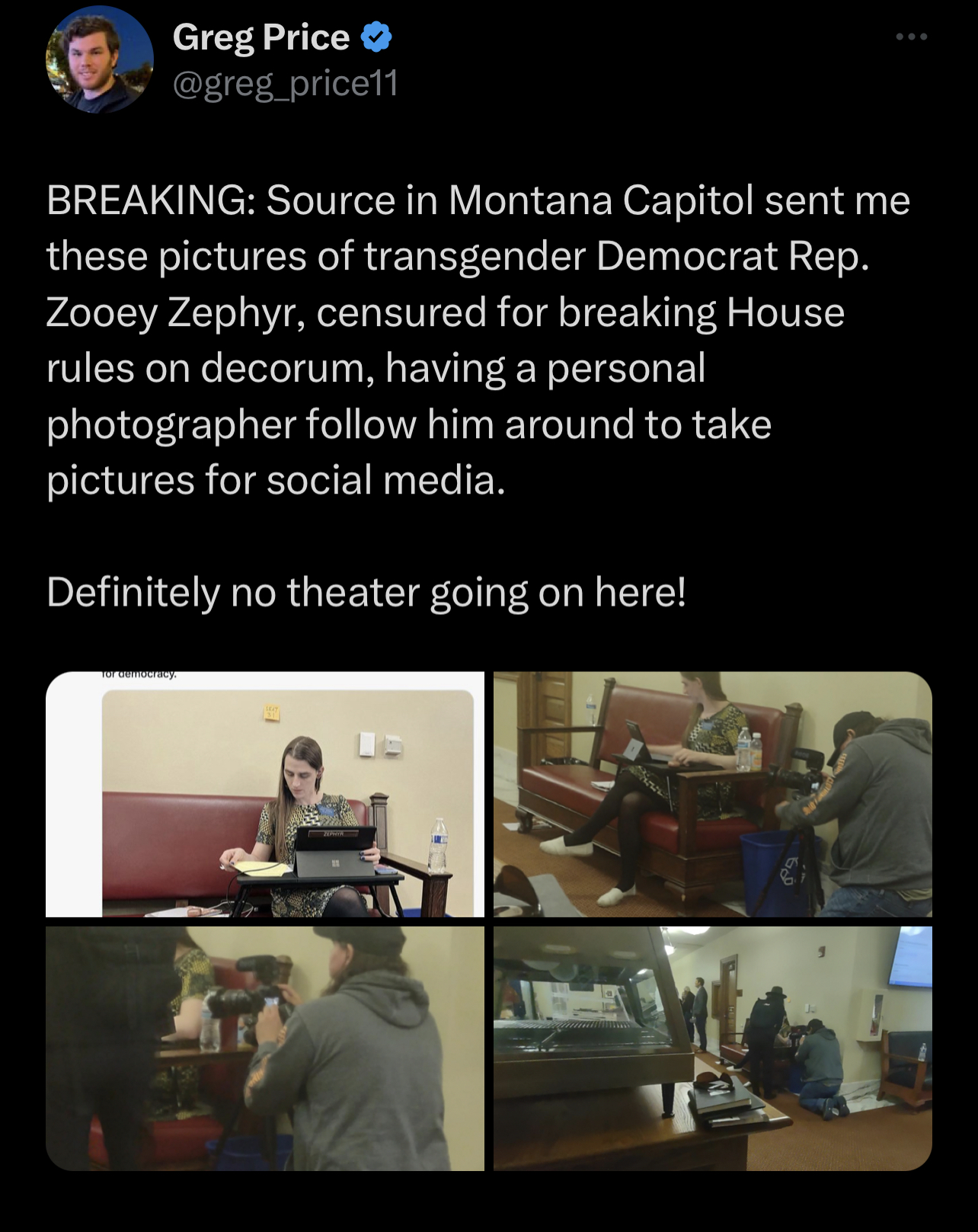
Task: Click the blue verified checkmark badge
Action: click(x=376, y=37)
